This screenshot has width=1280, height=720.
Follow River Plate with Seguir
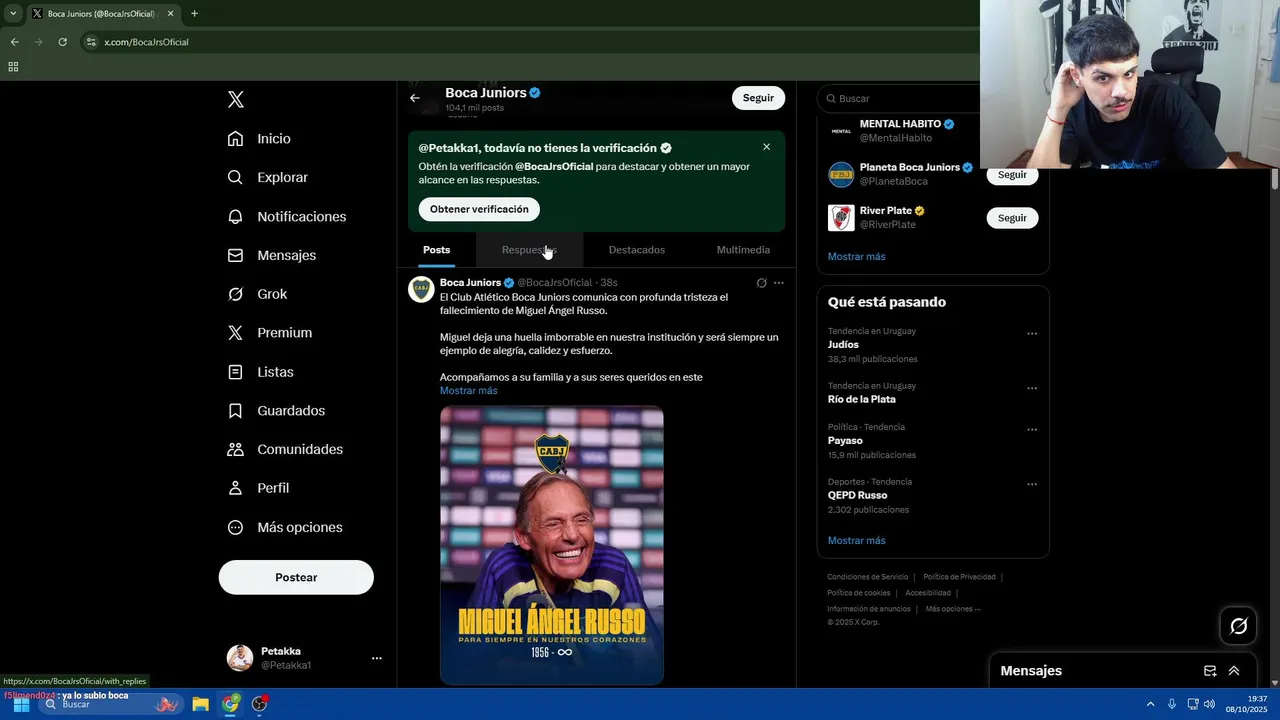1012,217
